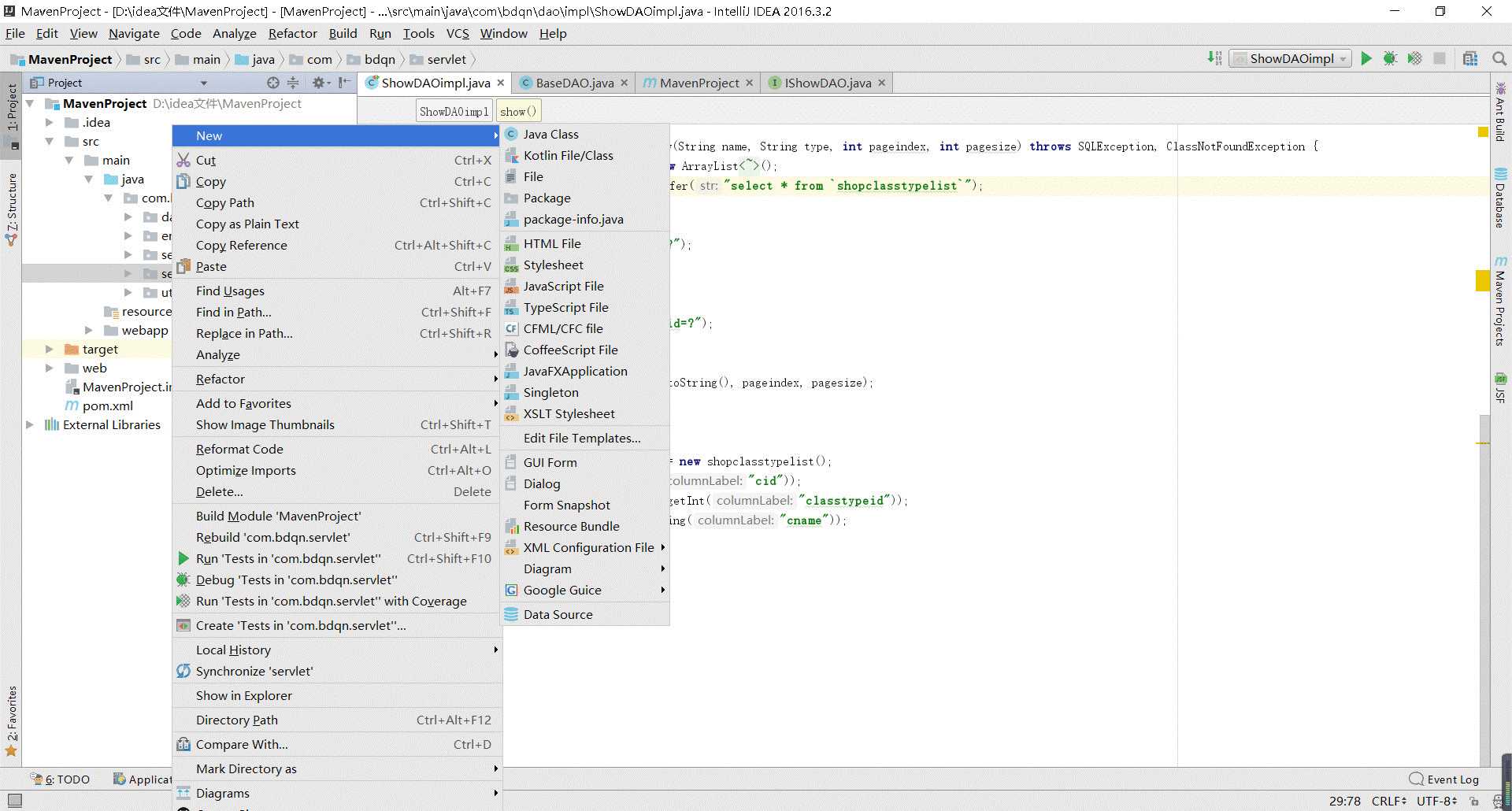Click scroll from source icon in Project panel
The width and height of the screenshot is (1512, 811).
(x=272, y=83)
